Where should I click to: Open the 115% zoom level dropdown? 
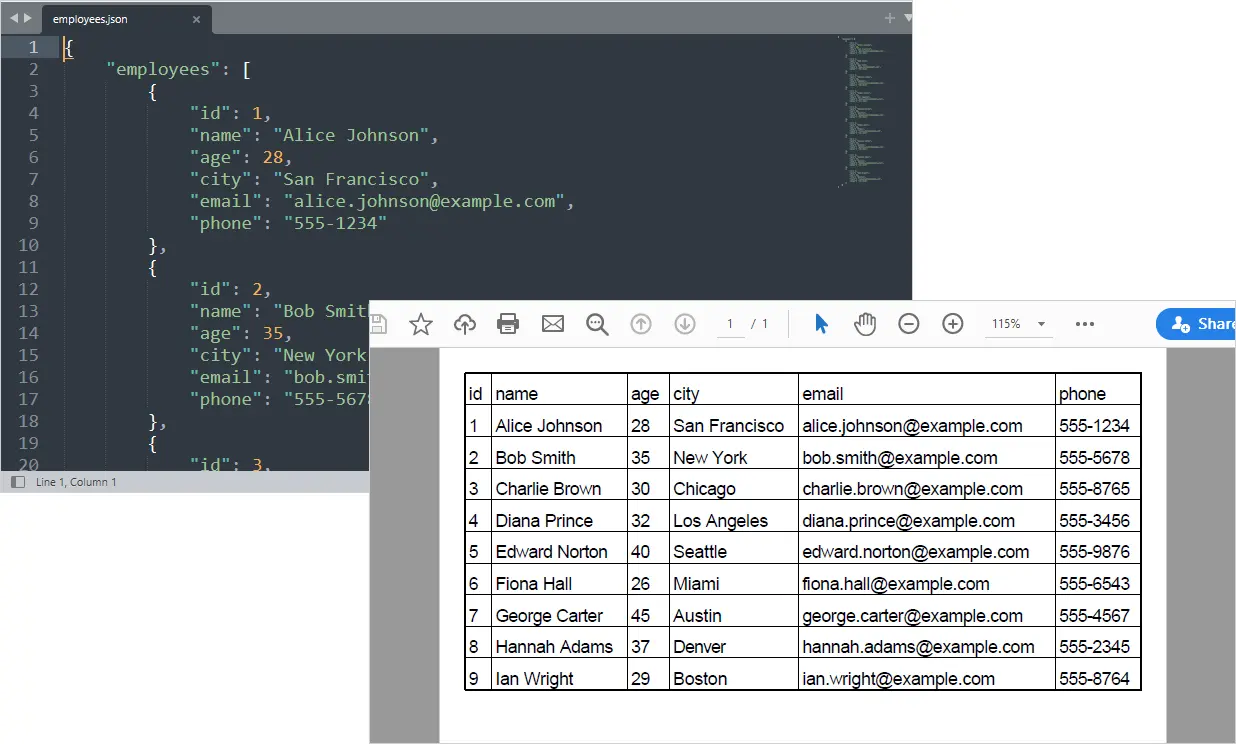pos(1016,323)
